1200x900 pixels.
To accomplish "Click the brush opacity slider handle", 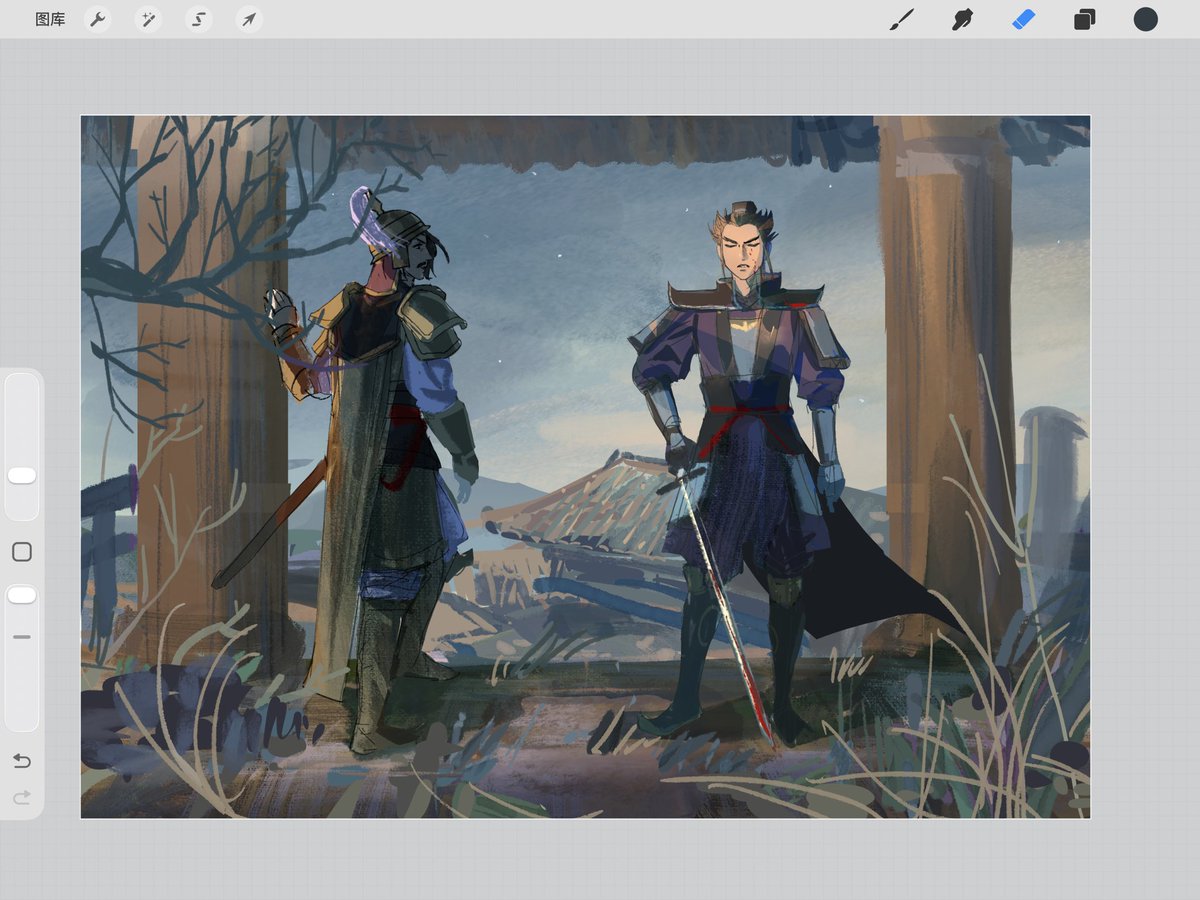I will tap(22, 595).
